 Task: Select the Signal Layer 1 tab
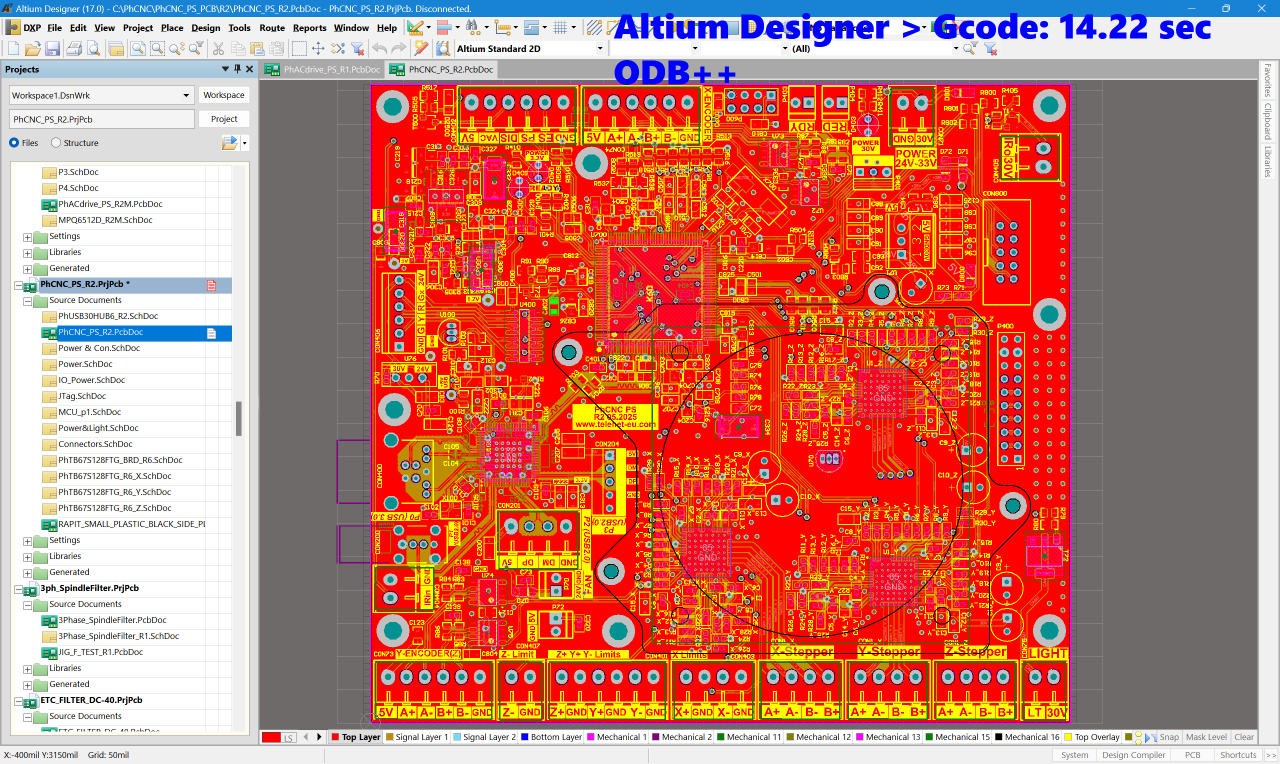tap(415, 737)
